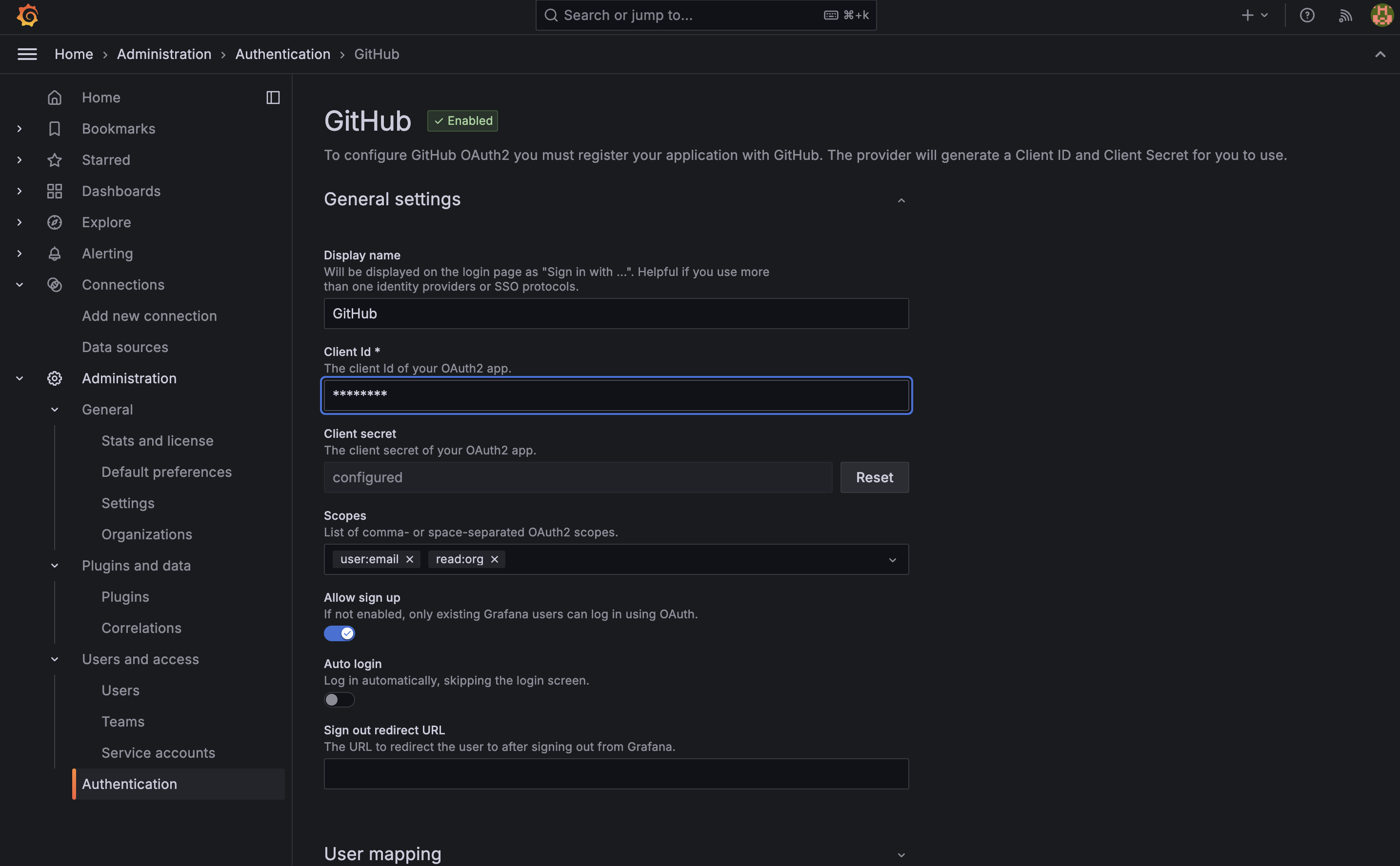Open the search bar
The image size is (1400, 866).
click(705, 14)
